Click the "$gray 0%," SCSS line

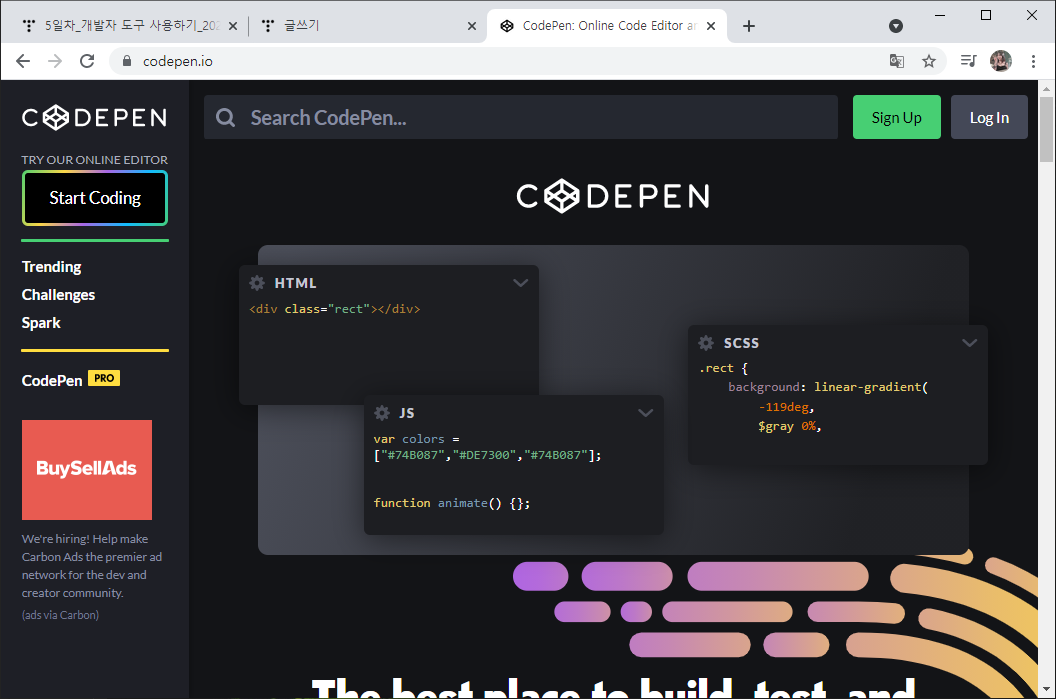pos(789,426)
